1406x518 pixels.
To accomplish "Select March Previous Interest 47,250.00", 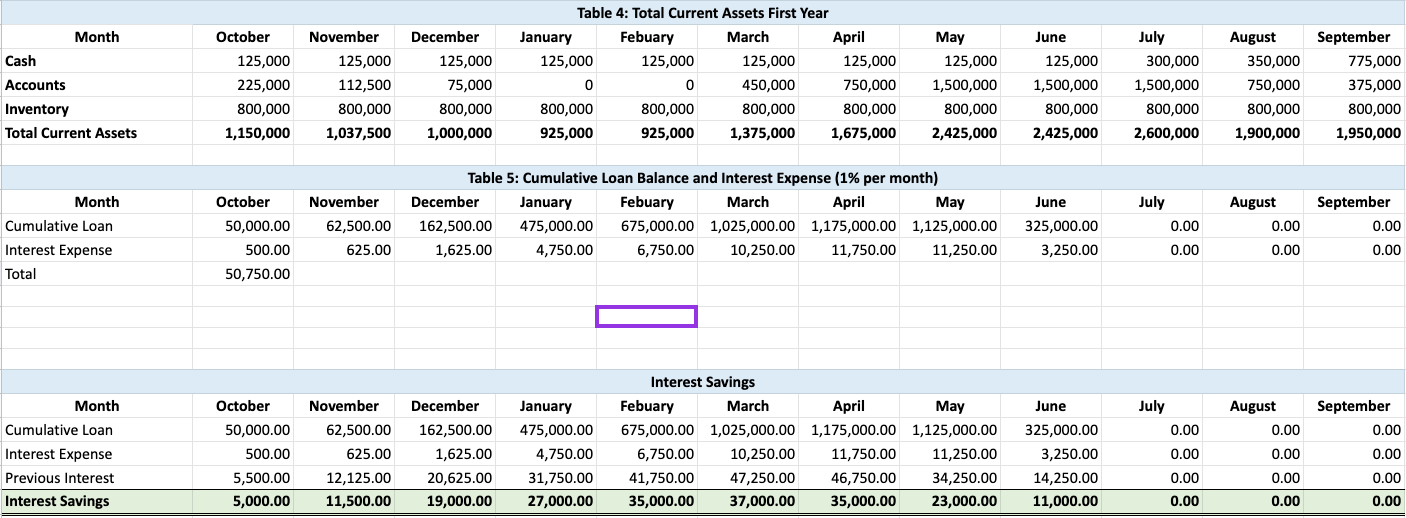I will [763, 478].
